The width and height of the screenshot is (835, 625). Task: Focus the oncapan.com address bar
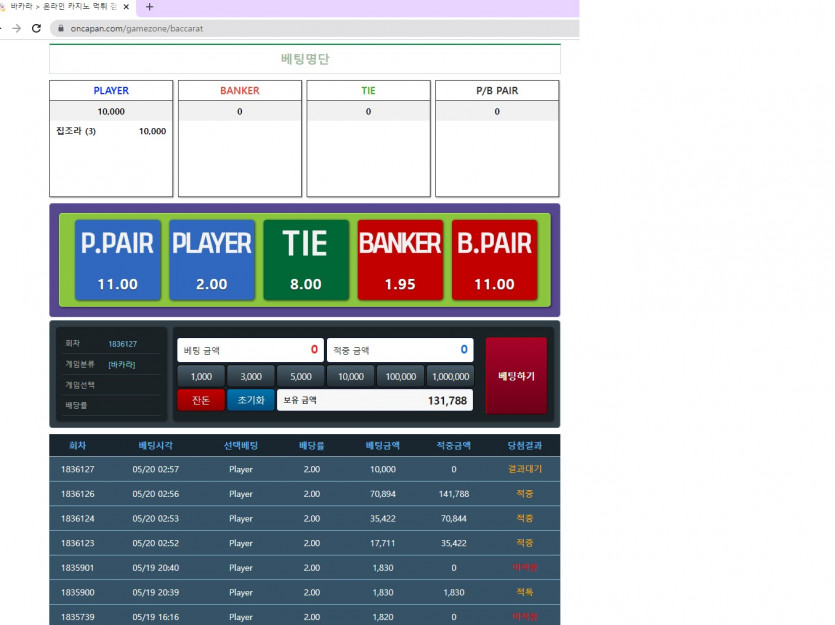click(x=314, y=28)
